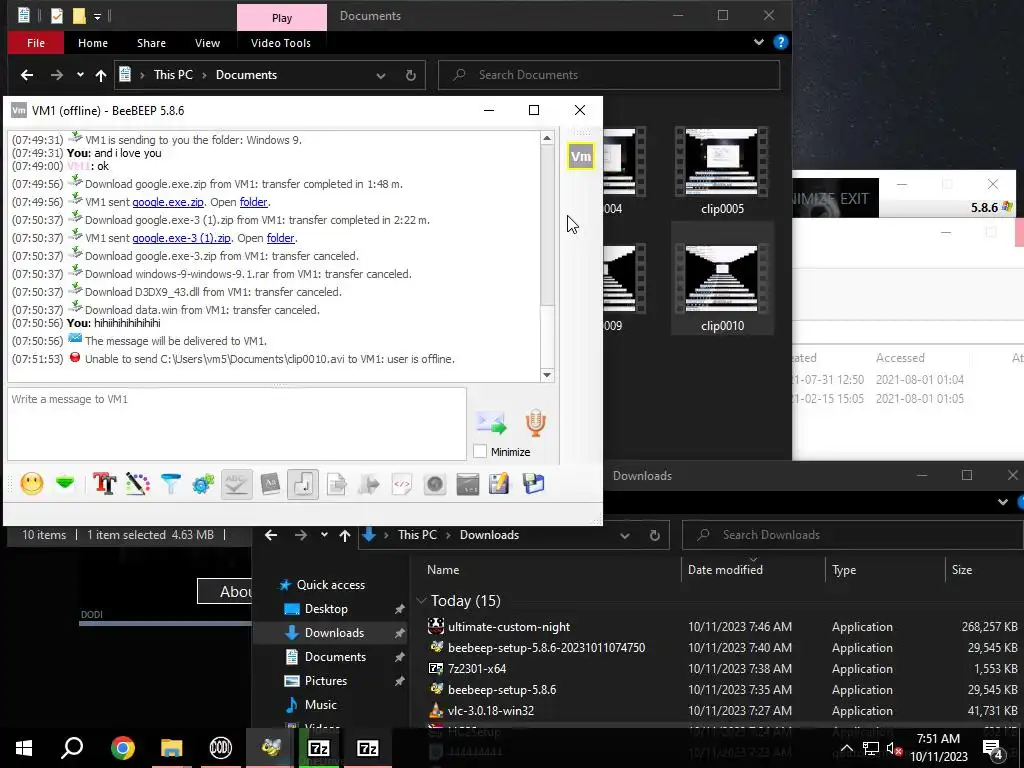Switch to the View ribbon tab
This screenshot has width=1024, height=768.
[207, 43]
